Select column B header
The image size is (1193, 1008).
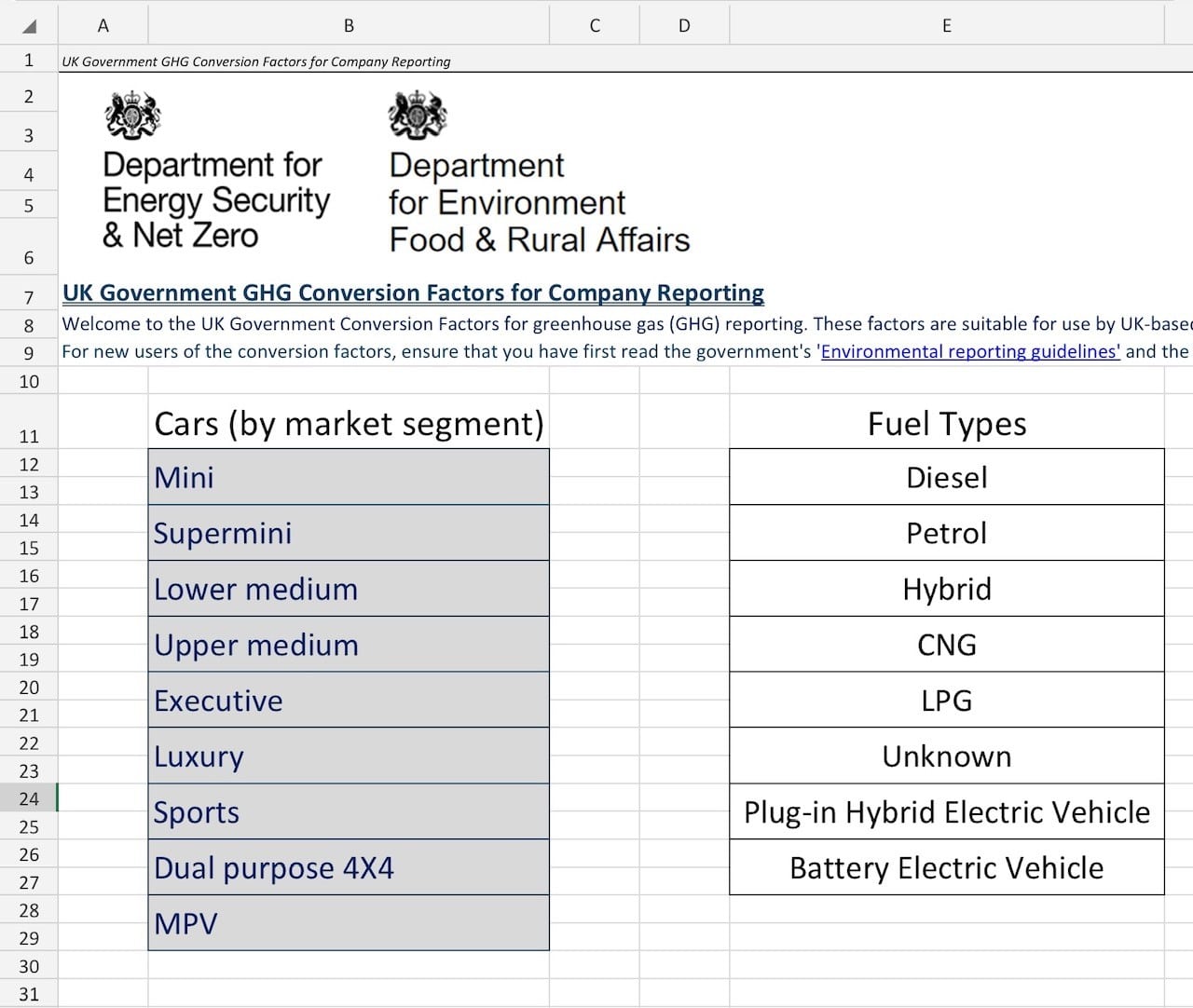click(349, 25)
